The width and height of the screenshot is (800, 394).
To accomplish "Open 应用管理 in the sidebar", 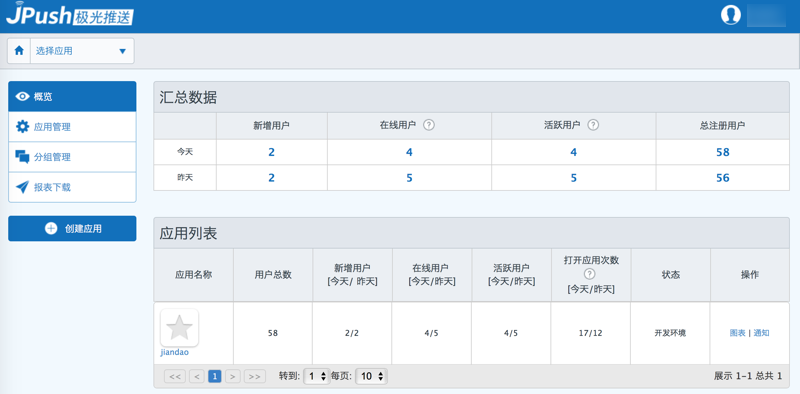I will coord(72,127).
